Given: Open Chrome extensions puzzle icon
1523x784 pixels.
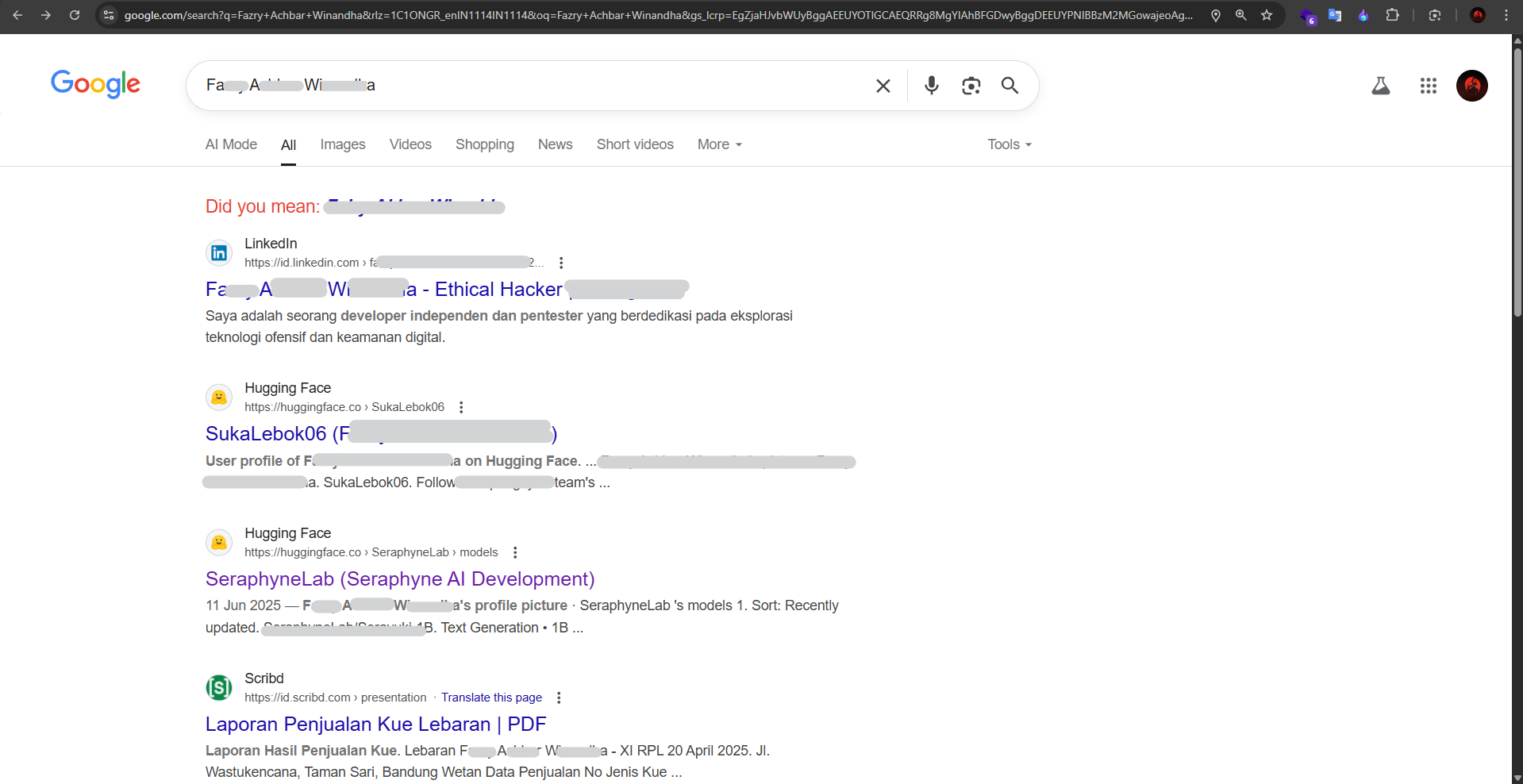Looking at the screenshot, I should pos(1392,15).
